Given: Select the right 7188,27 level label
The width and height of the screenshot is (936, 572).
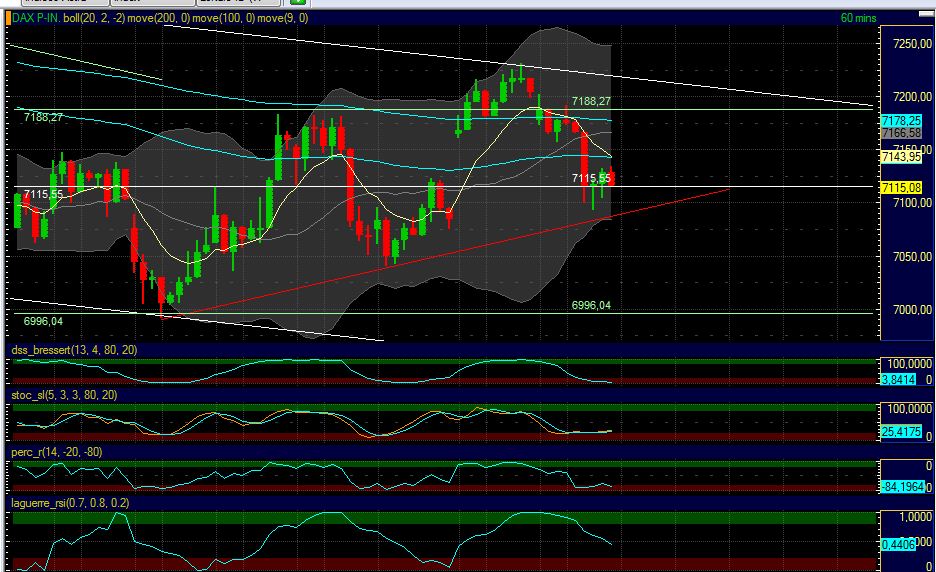Looking at the screenshot, I should 591,102.
